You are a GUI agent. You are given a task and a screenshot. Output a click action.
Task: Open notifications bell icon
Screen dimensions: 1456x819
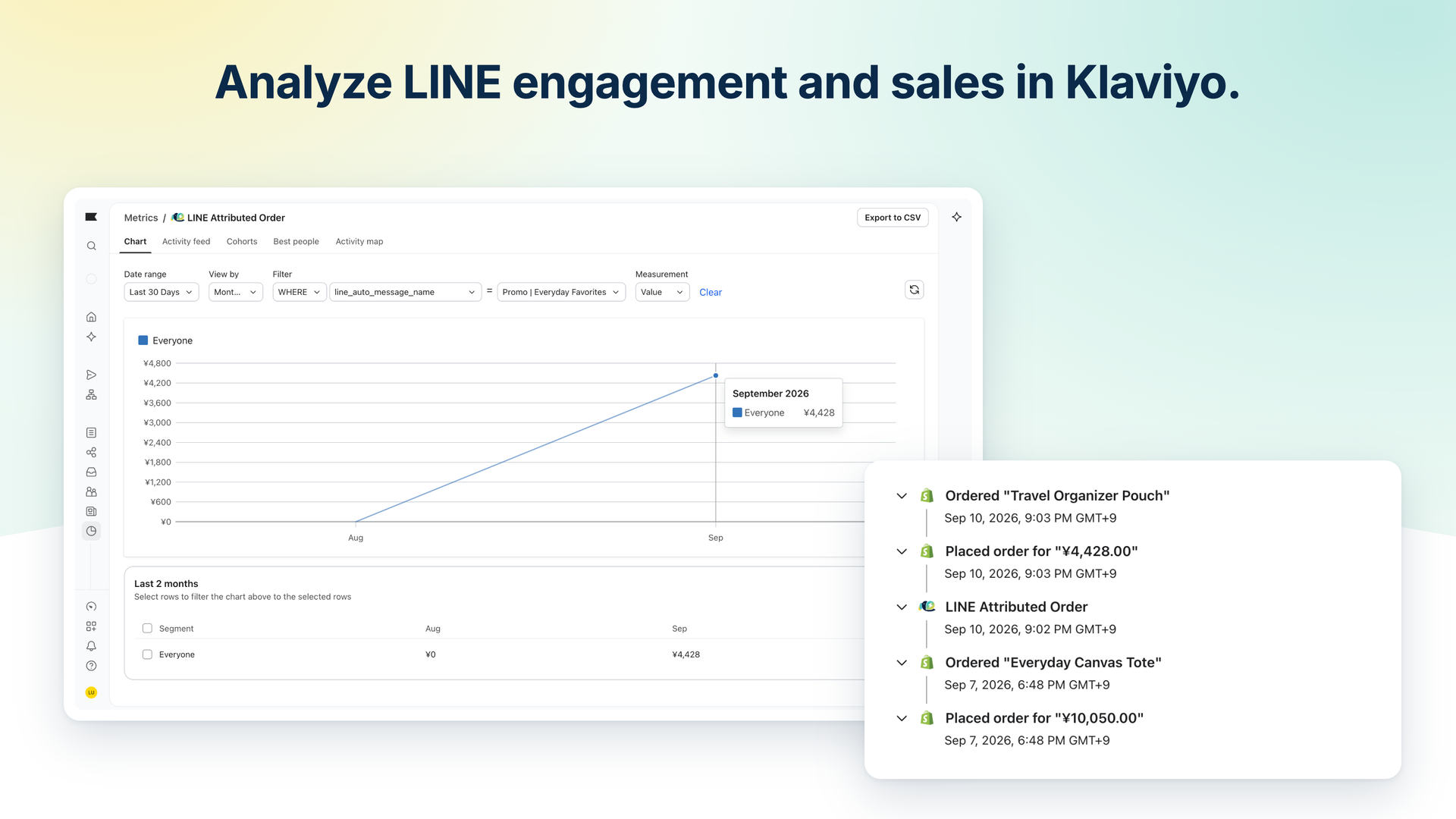coord(91,646)
